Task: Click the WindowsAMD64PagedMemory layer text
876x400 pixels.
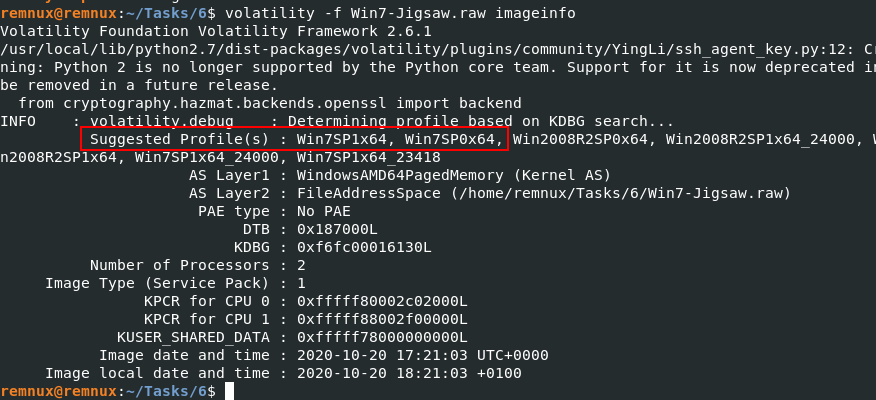Action: [400, 175]
